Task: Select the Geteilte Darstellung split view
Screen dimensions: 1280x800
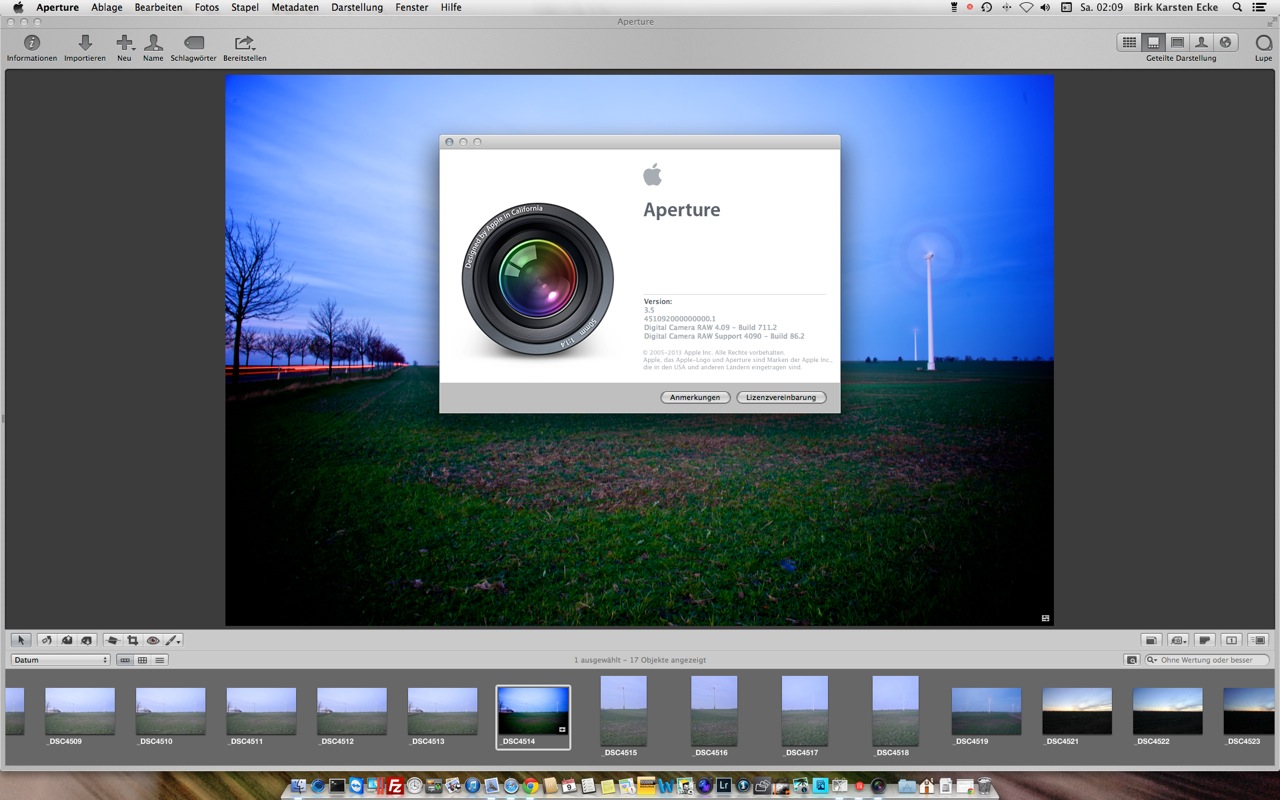Action: (1153, 42)
